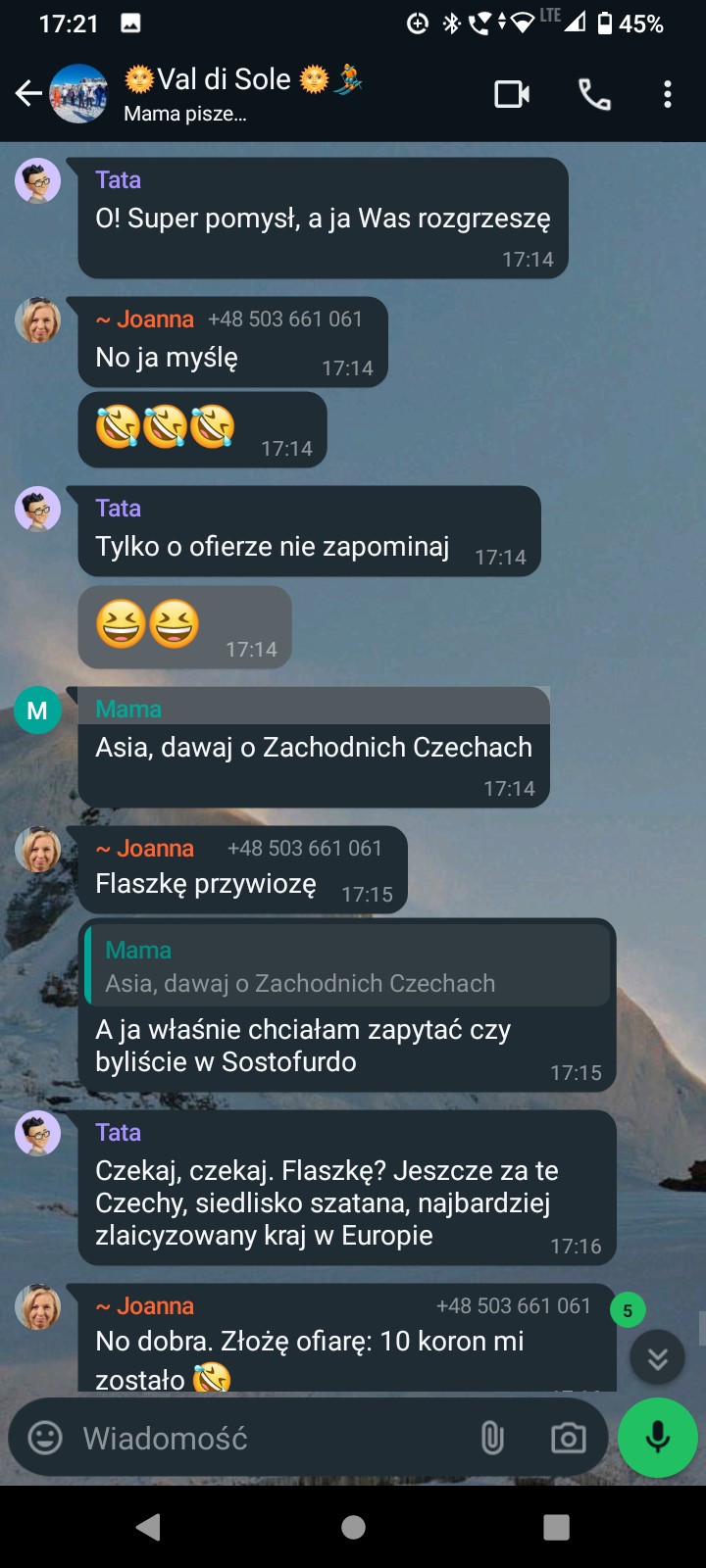Screen dimensions: 706x1568
Task: Attach a file with the paperclip icon
Action: click(492, 1438)
